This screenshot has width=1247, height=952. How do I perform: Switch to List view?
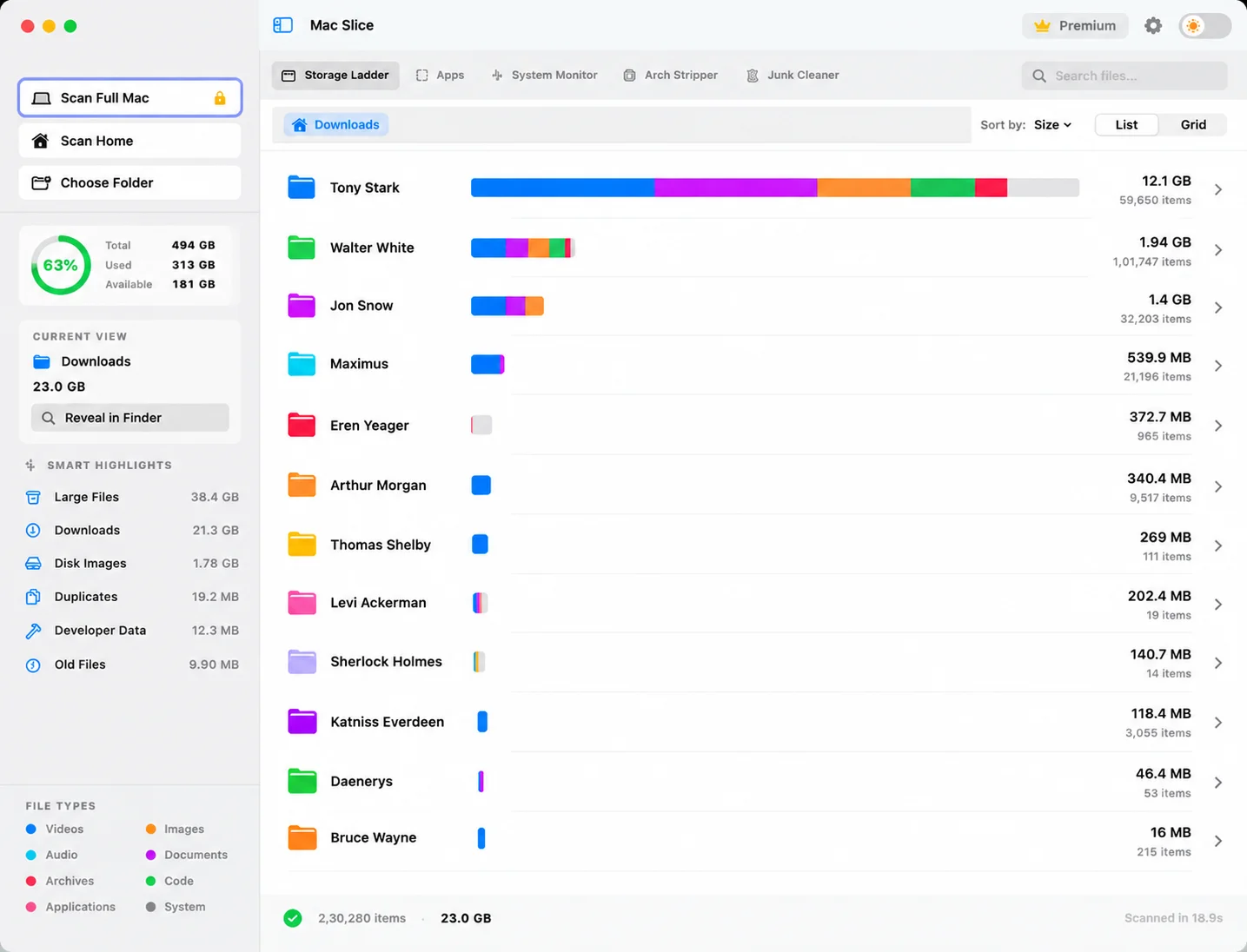coord(1126,125)
